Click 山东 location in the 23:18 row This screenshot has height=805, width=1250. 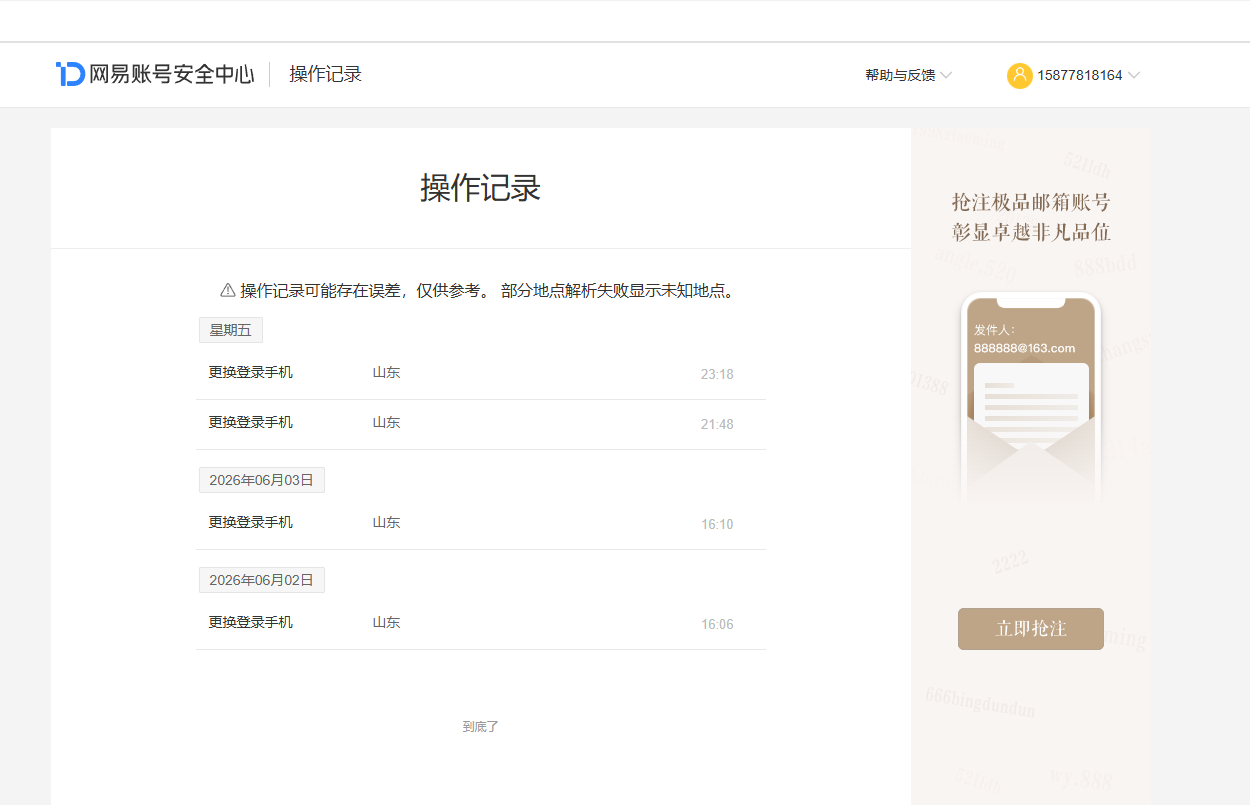[x=386, y=372]
